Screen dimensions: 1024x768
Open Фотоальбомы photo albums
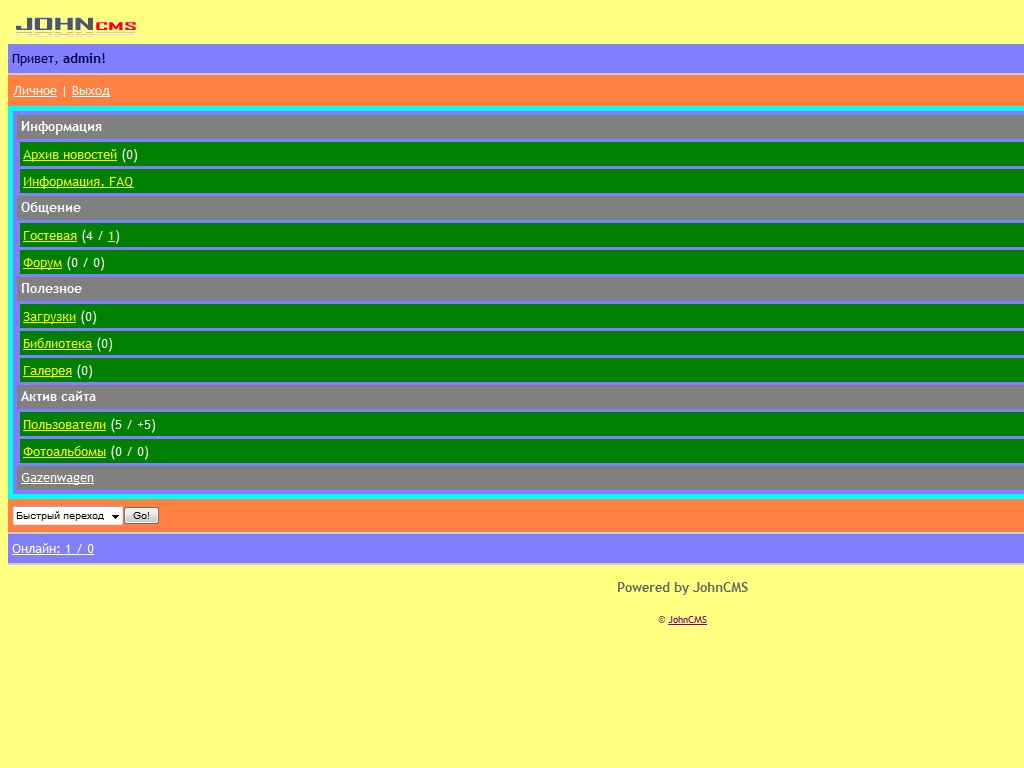click(64, 452)
